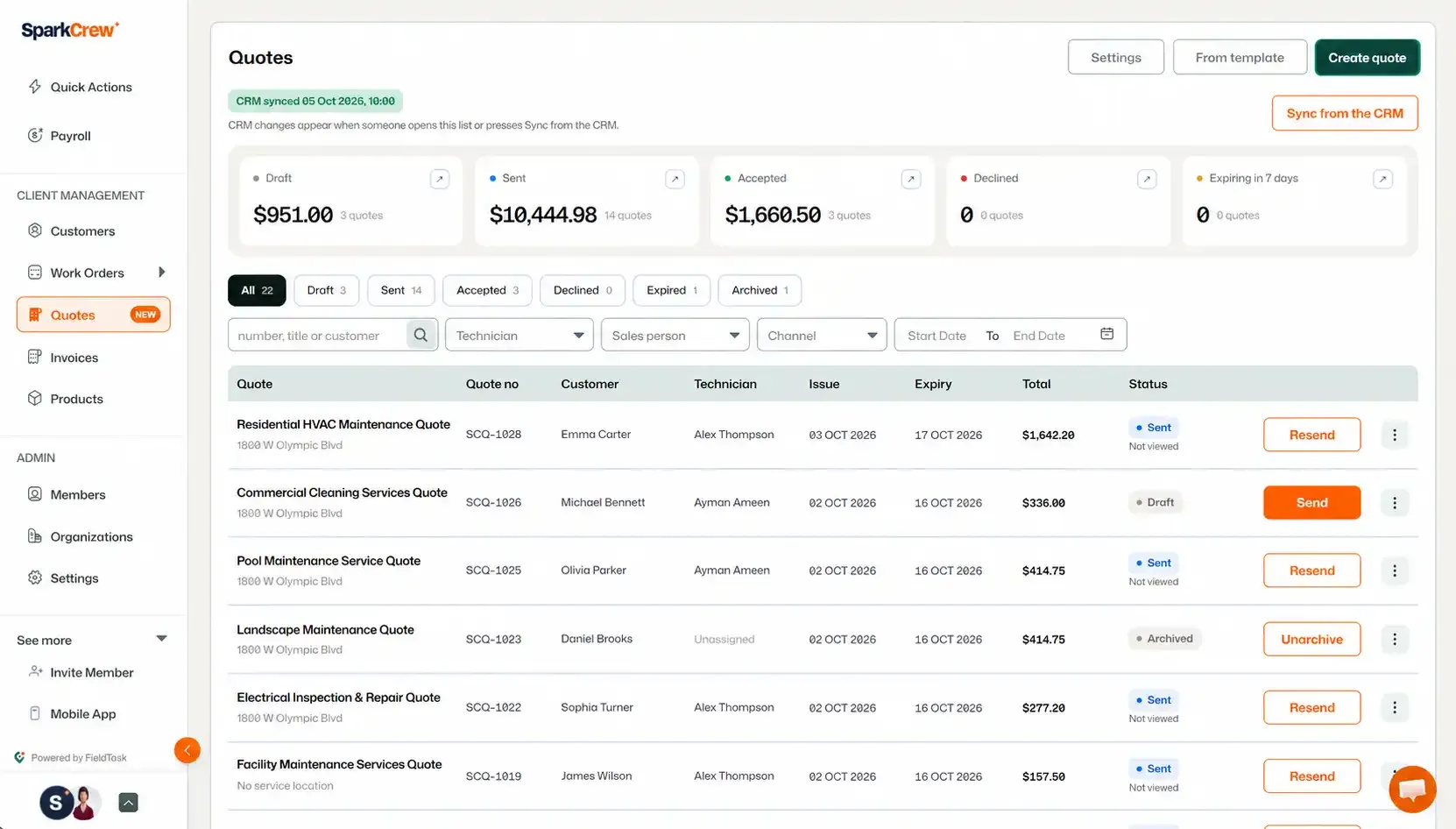This screenshot has height=829, width=1456.
Task: Click Sync from the CRM
Action: [1345, 113]
